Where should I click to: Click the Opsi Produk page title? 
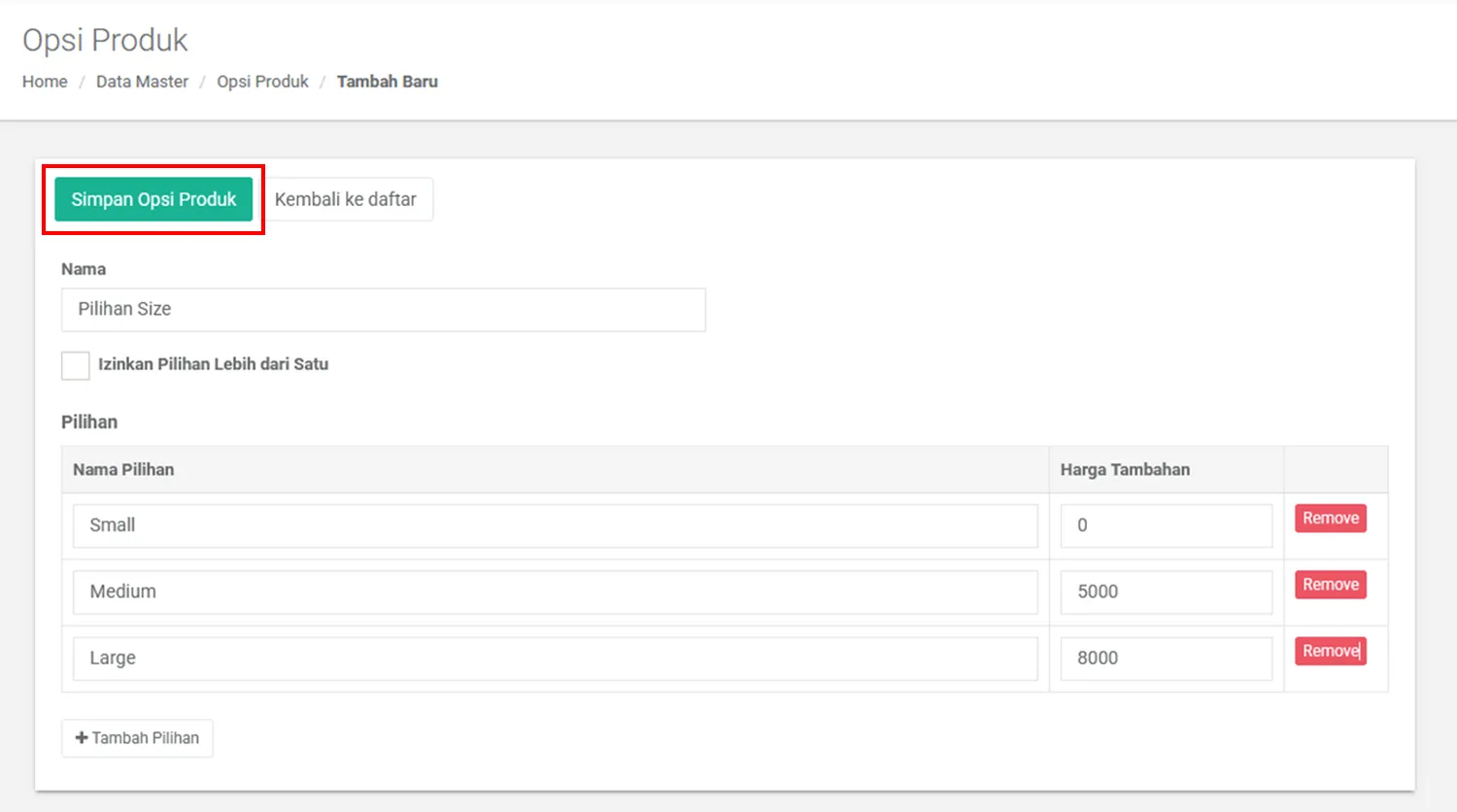(105, 40)
